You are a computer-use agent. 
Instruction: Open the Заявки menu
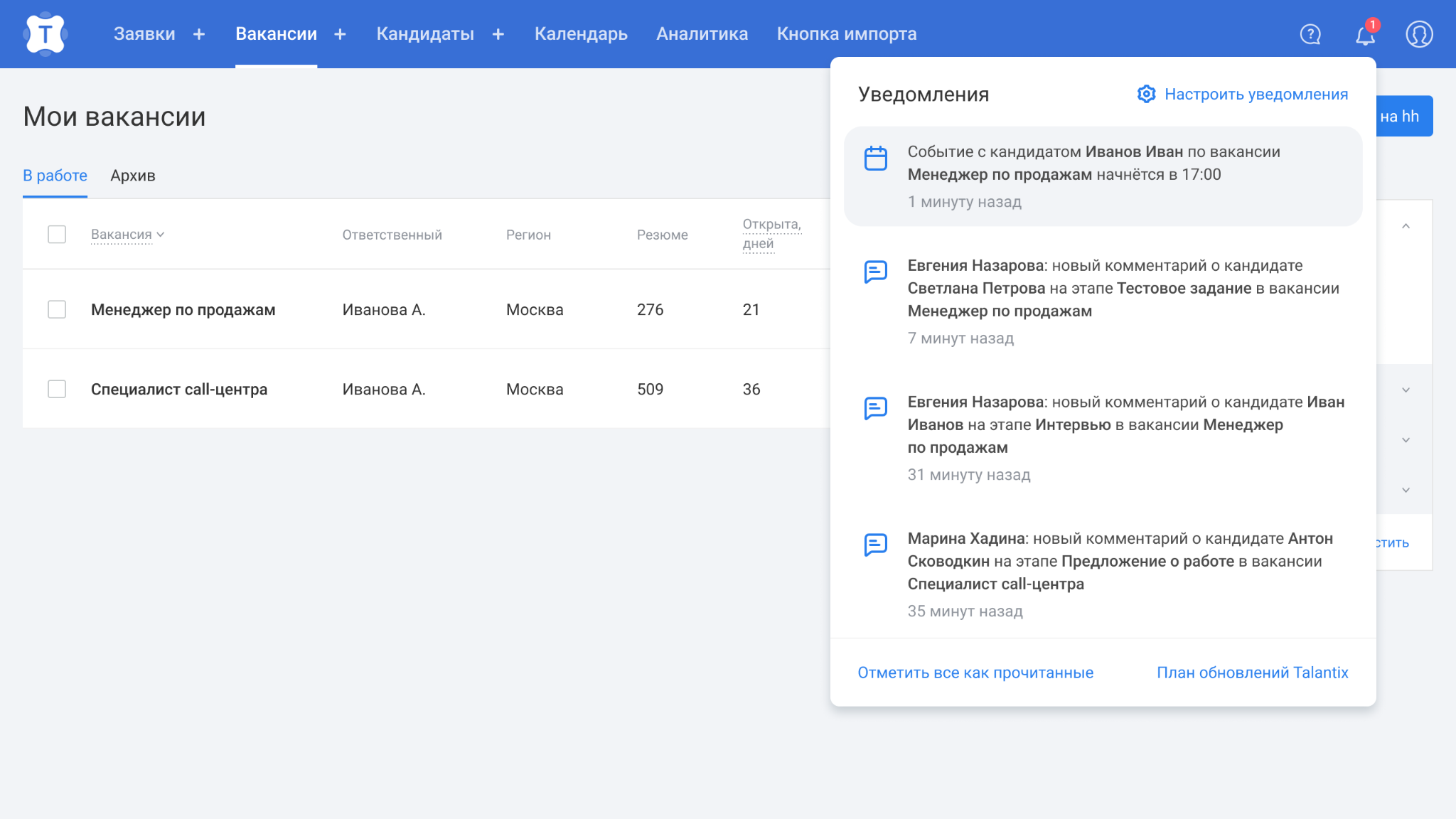[x=144, y=34]
